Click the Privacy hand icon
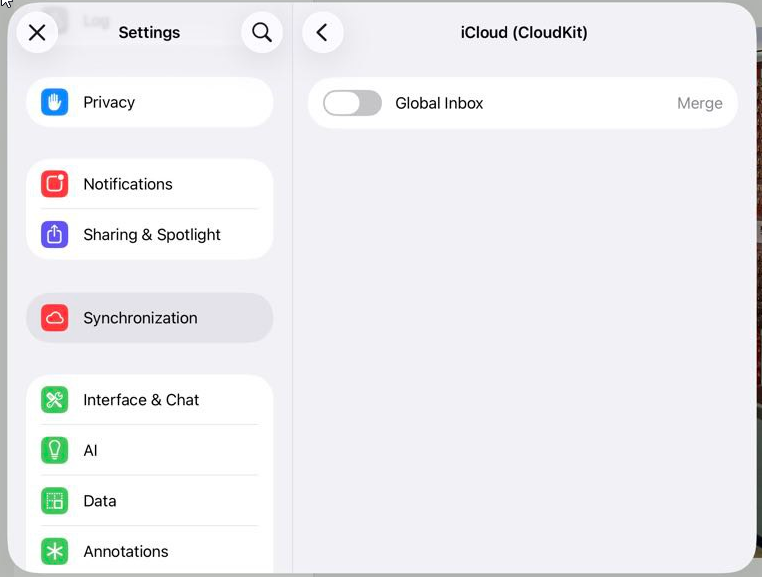The width and height of the screenshot is (762, 577). (x=54, y=102)
